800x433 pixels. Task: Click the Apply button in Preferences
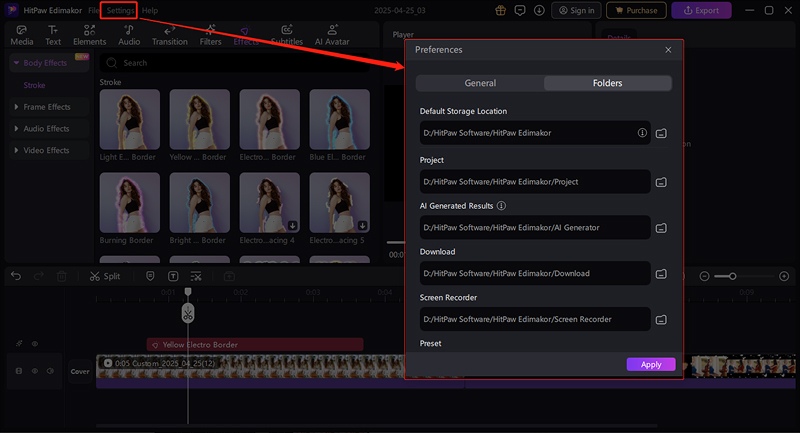[x=651, y=364]
